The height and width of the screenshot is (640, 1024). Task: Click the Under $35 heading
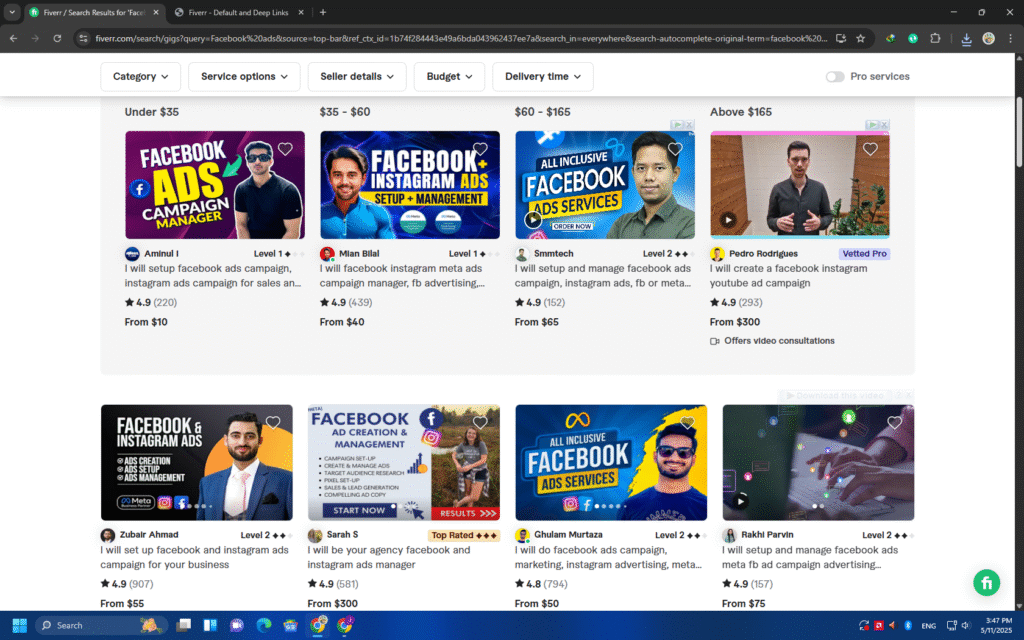click(x=152, y=112)
